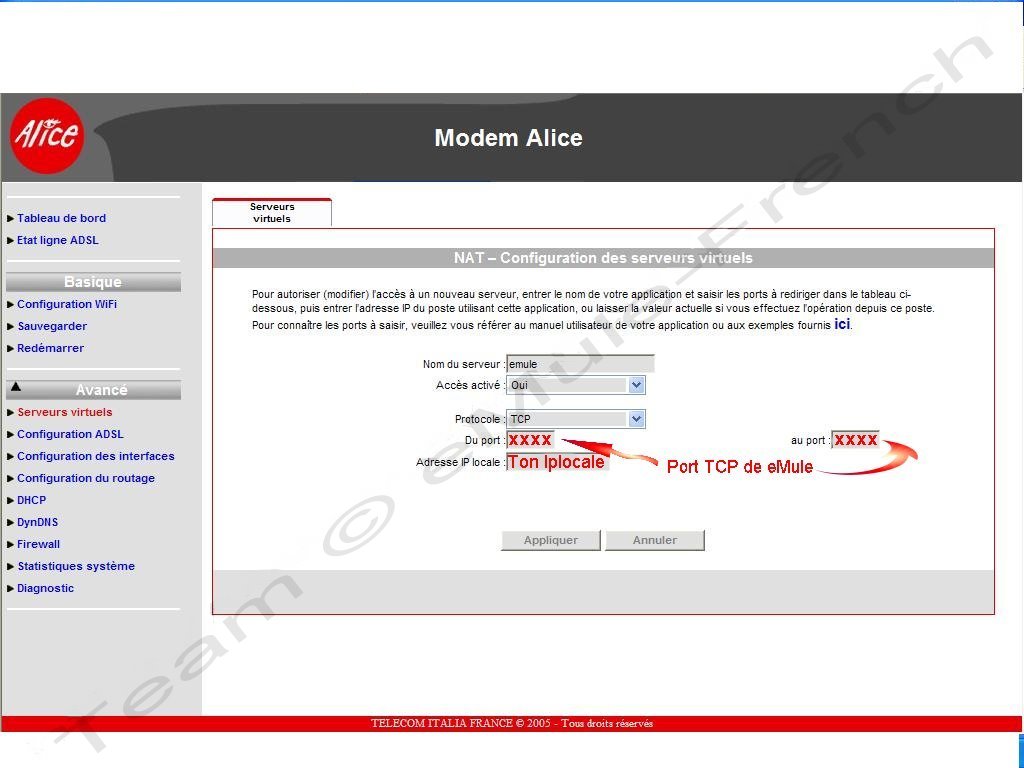Focus the Nom du serveur field
The width and height of the screenshot is (1024, 768).
[x=580, y=364]
